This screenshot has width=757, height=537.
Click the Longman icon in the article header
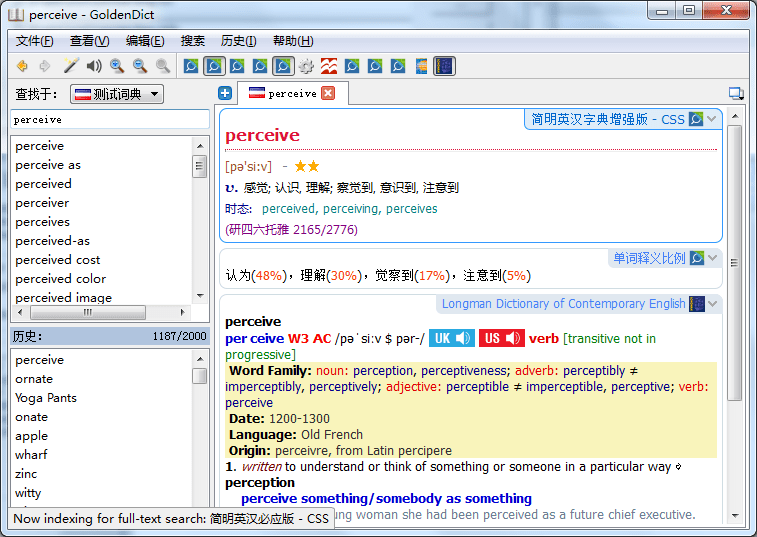[x=697, y=304]
